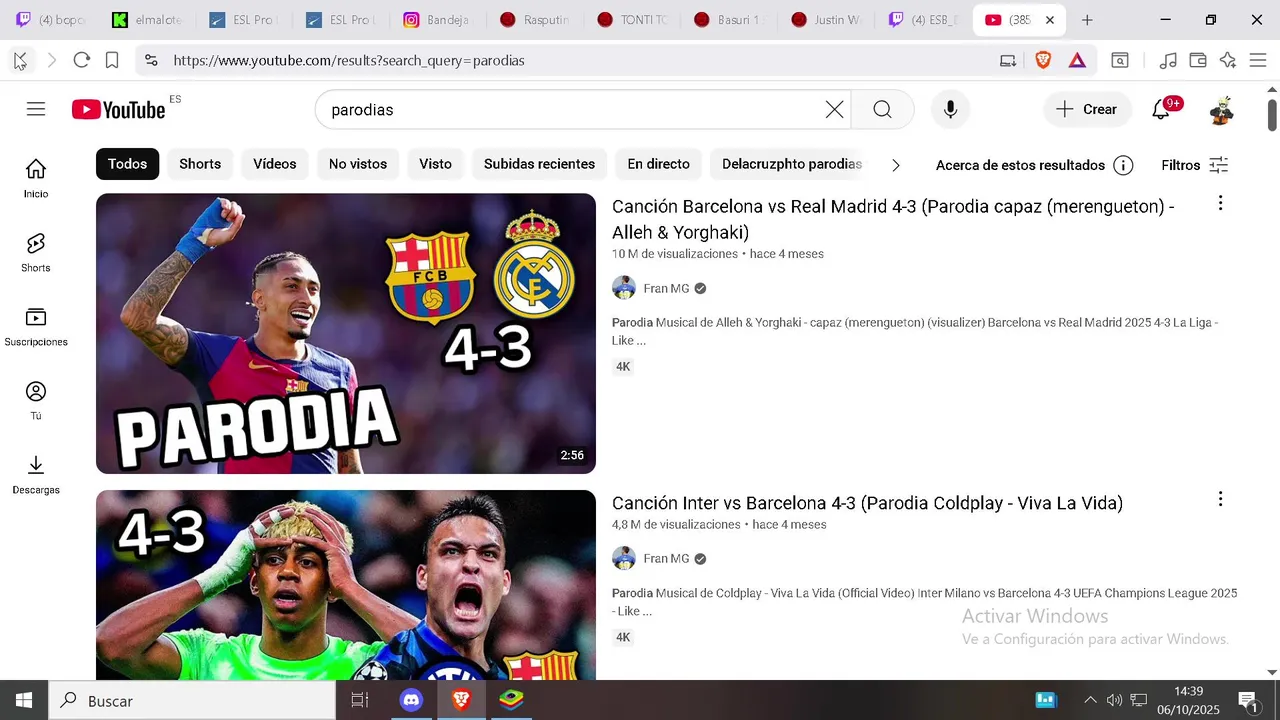Open Canción Barcelona vs Real Madrid title
Image resolution: width=1280 pixels, height=720 pixels.
coord(893,220)
